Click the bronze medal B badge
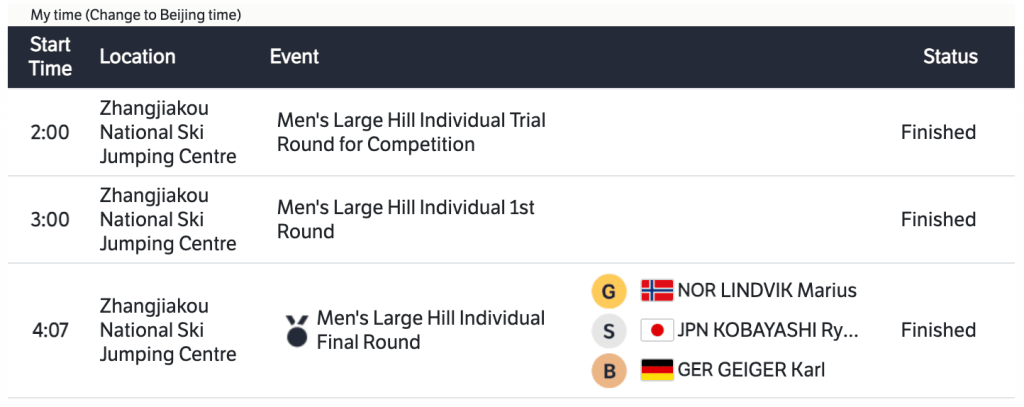Screen dimensions: 1024x407 (608, 370)
